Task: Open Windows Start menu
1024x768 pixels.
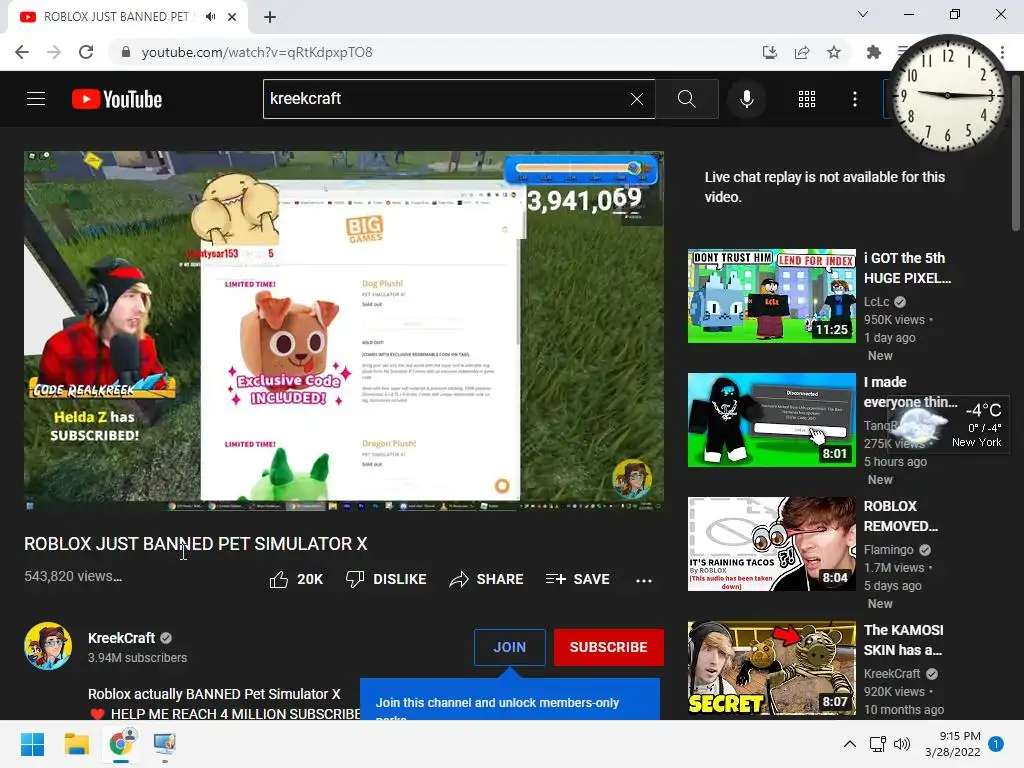Action: [x=32, y=744]
